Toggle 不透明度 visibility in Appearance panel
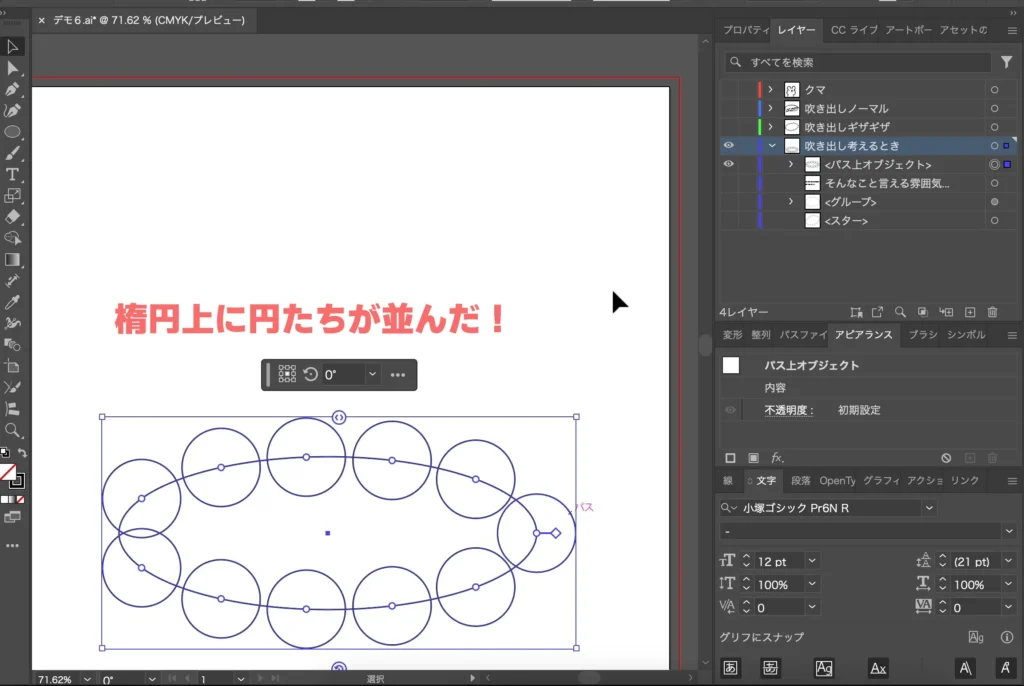The image size is (1024, 686). 731,409
